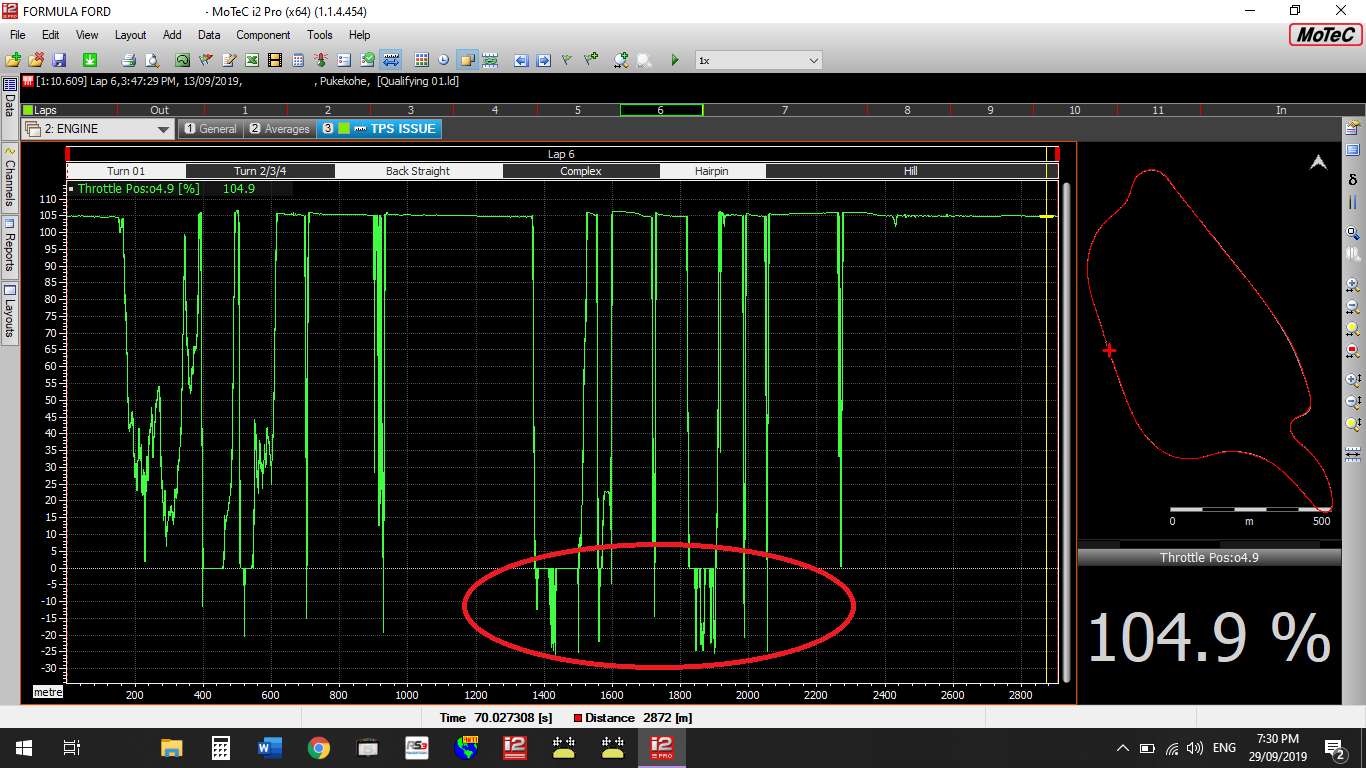Click the zoom cursor magnifier toolbar icon
This screenshot has width=1366, height=768.
621,60
